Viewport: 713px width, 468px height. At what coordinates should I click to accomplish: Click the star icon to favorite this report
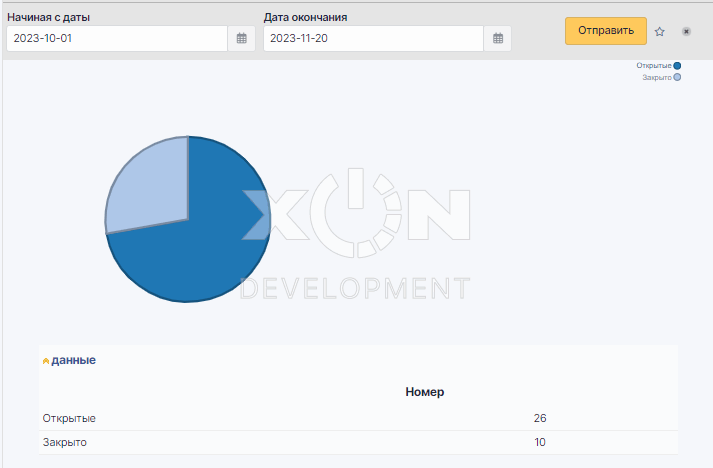pos(660,31)
